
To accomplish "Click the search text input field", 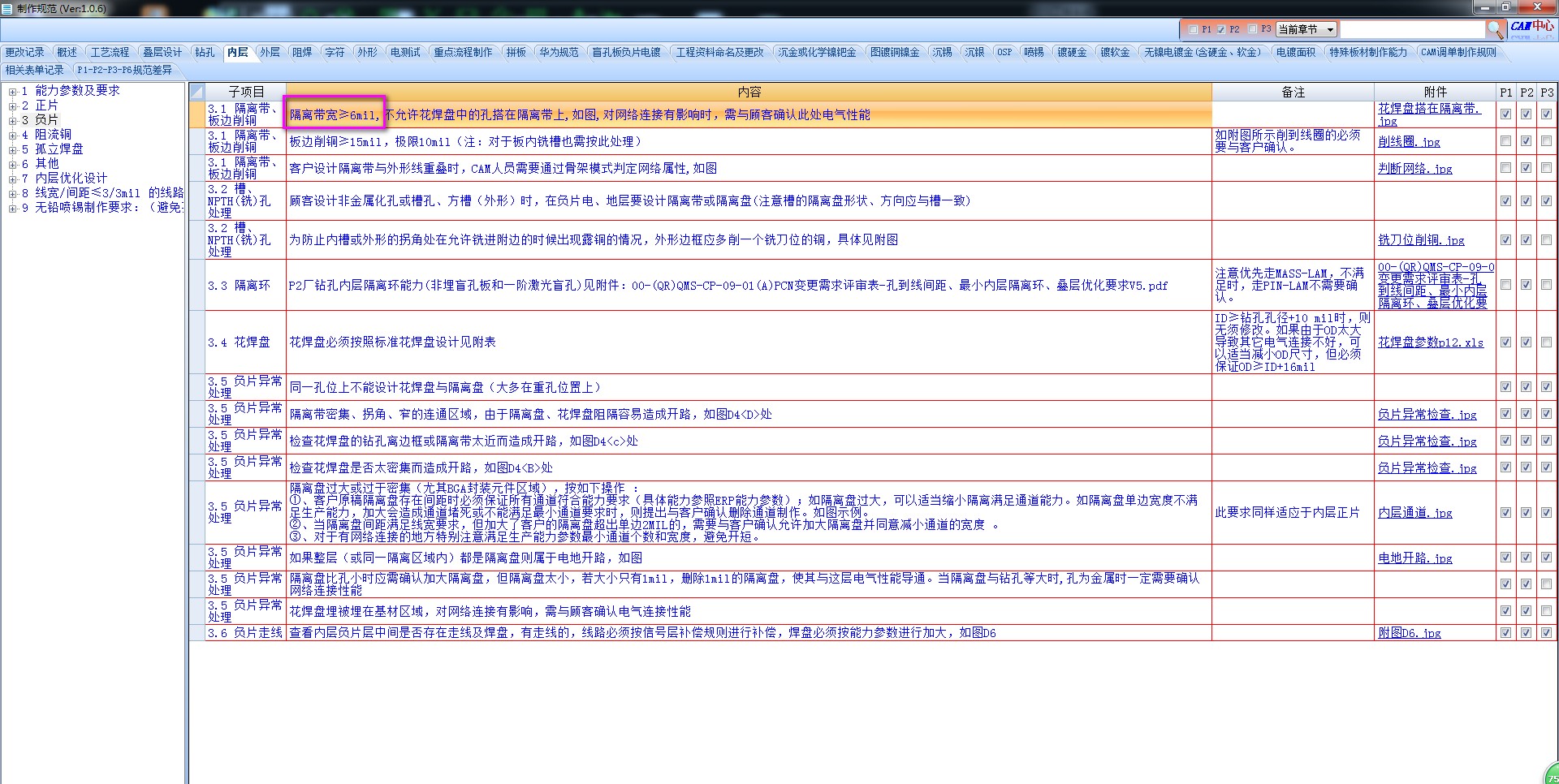I will 1412,29.
